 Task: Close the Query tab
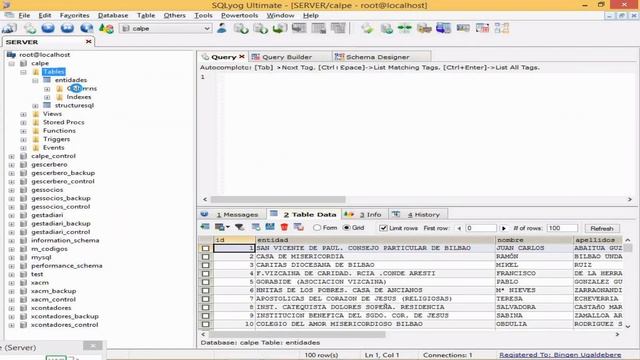point(242,57)
